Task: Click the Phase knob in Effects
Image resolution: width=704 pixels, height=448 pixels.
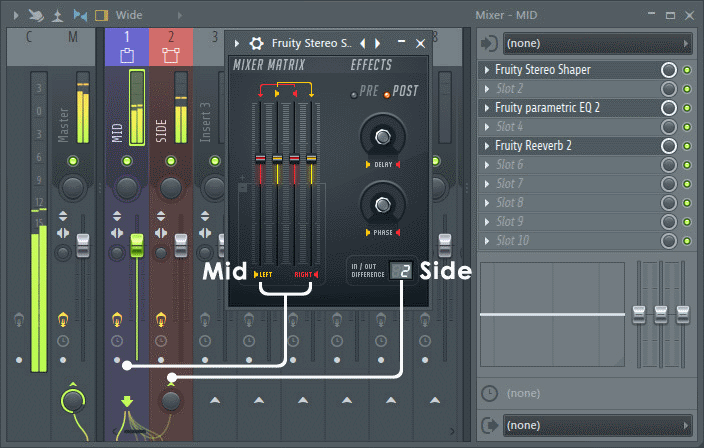Action: pos(381,205)
